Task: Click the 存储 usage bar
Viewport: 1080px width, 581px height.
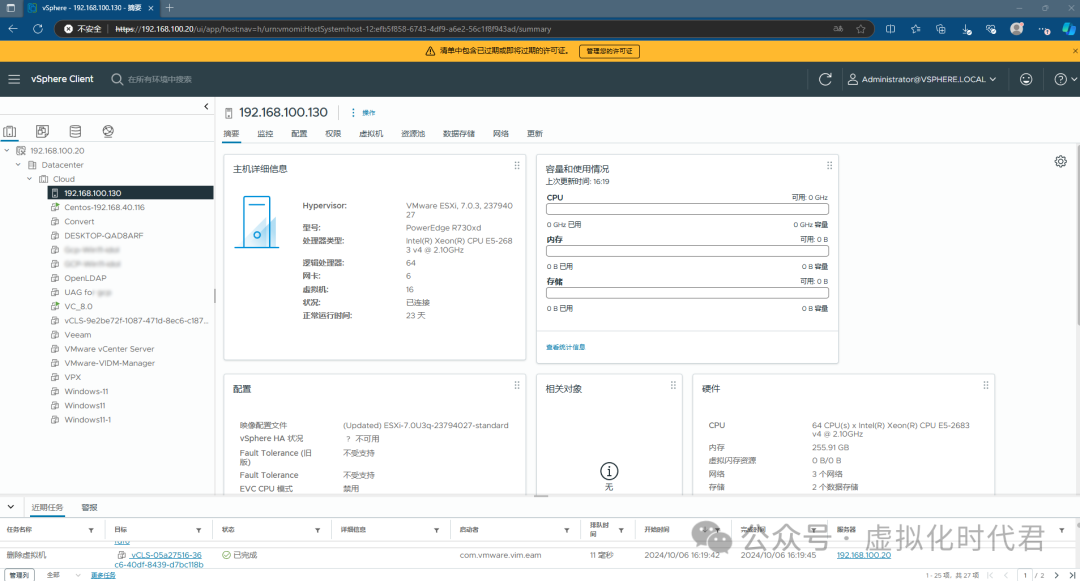Action: (687, 293)
